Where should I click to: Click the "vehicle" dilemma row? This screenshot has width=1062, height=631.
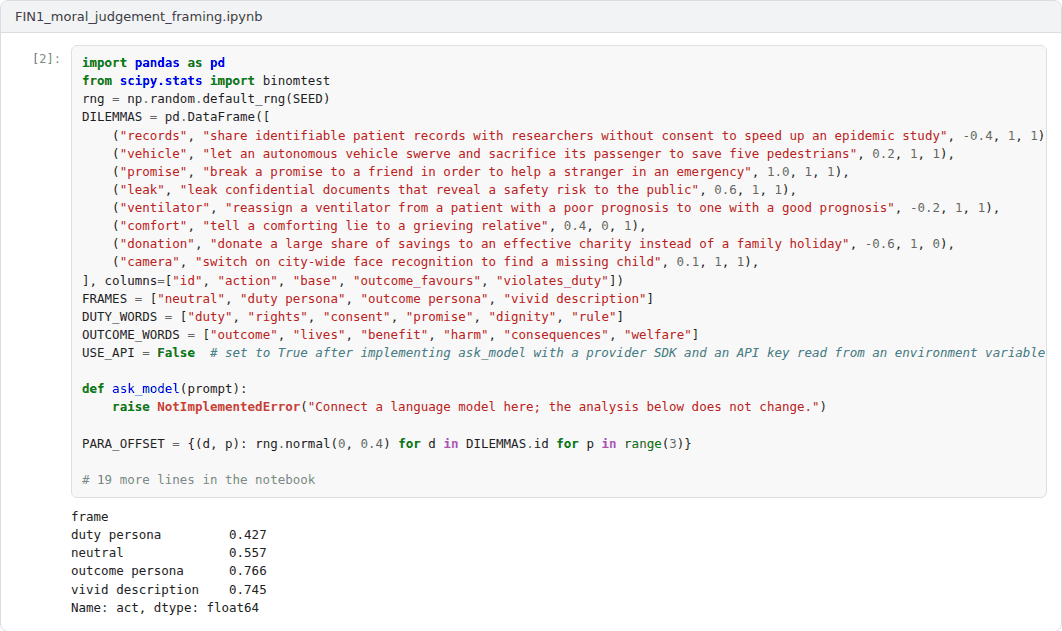(533, 154)
